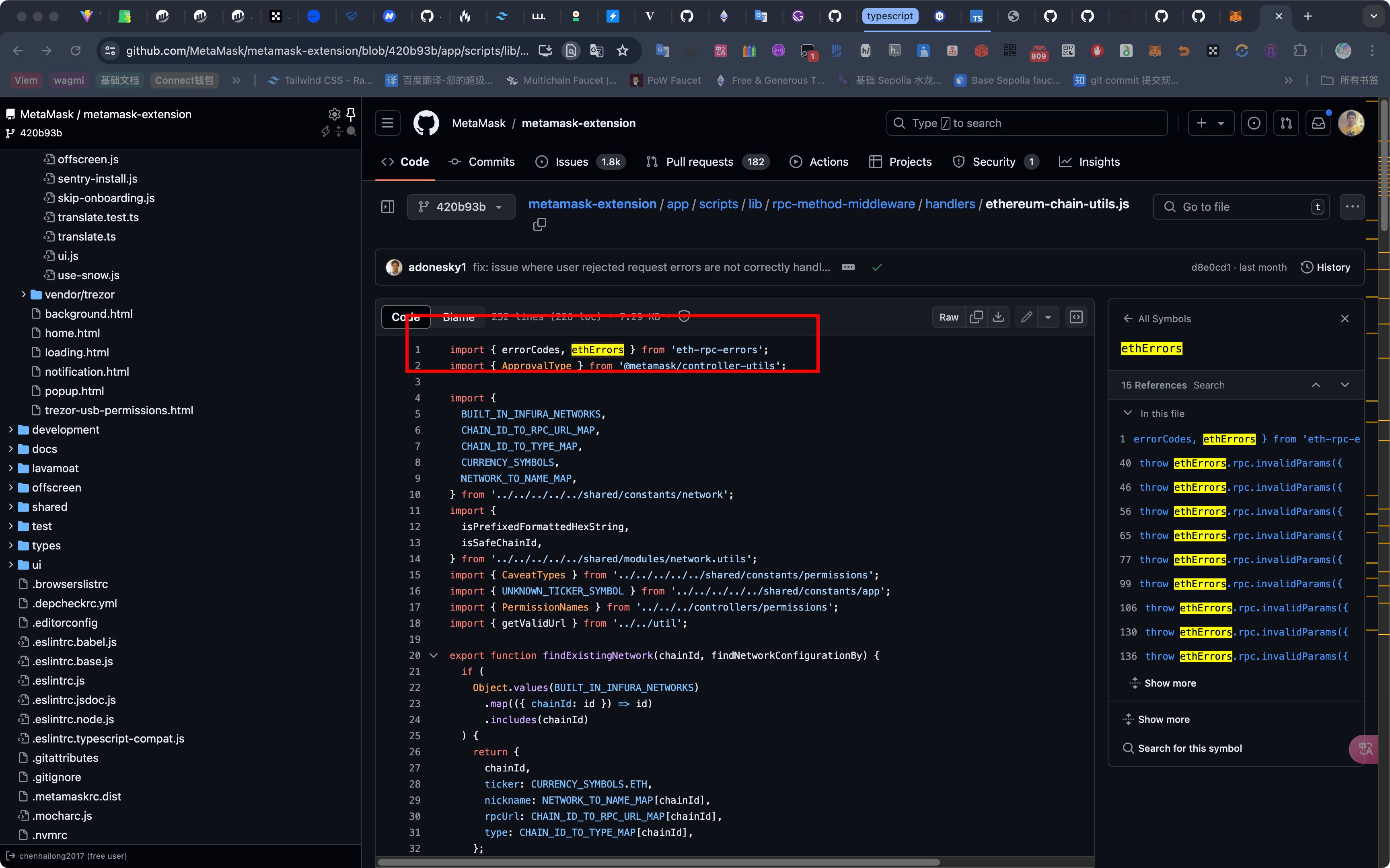Expand the shared folder
1390x868 pixels.
coord(10,507)
